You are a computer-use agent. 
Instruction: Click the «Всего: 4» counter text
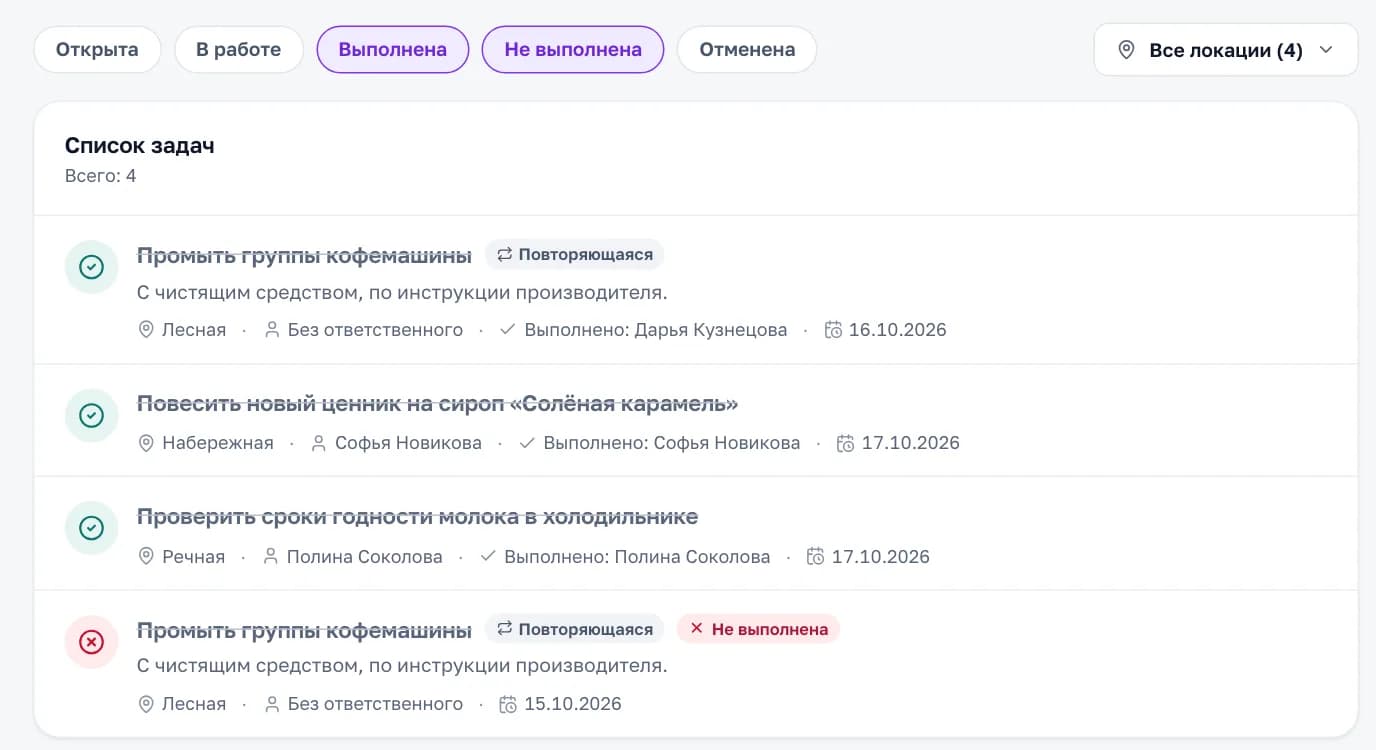(101, 176)
